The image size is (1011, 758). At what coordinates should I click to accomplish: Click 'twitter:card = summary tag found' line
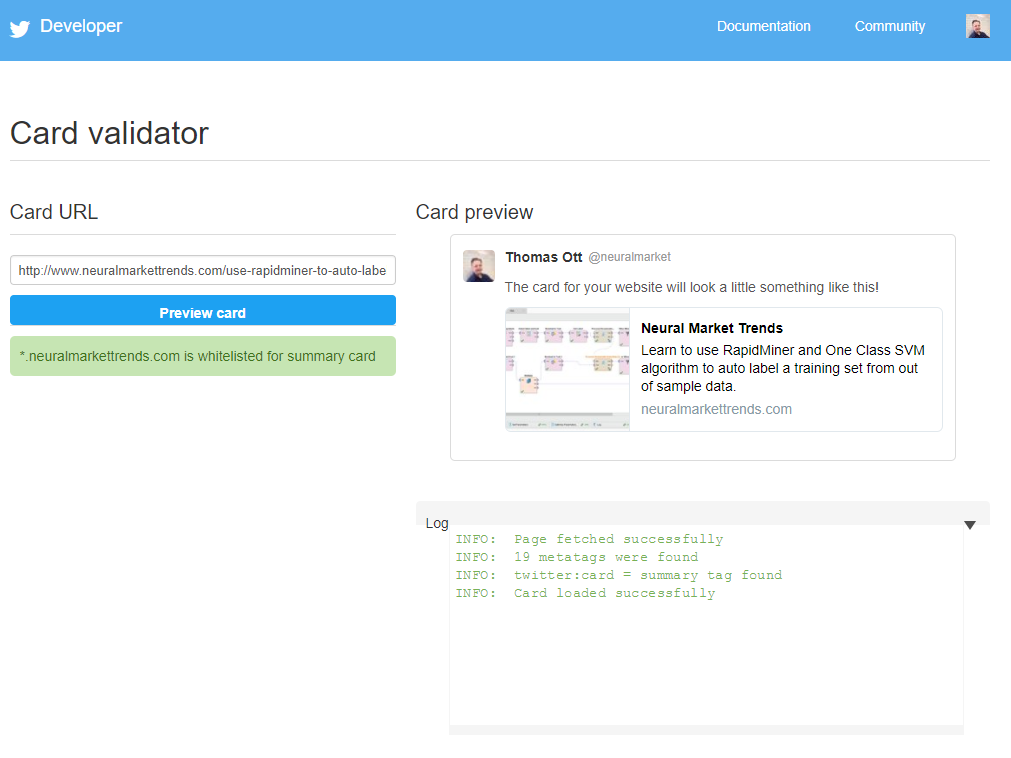tap(618, 575)
